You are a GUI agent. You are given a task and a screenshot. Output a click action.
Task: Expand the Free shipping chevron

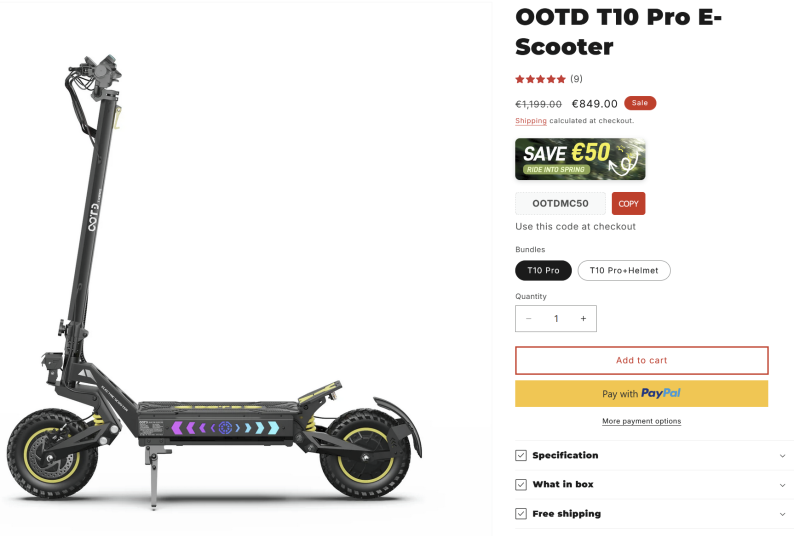(782, 514)
